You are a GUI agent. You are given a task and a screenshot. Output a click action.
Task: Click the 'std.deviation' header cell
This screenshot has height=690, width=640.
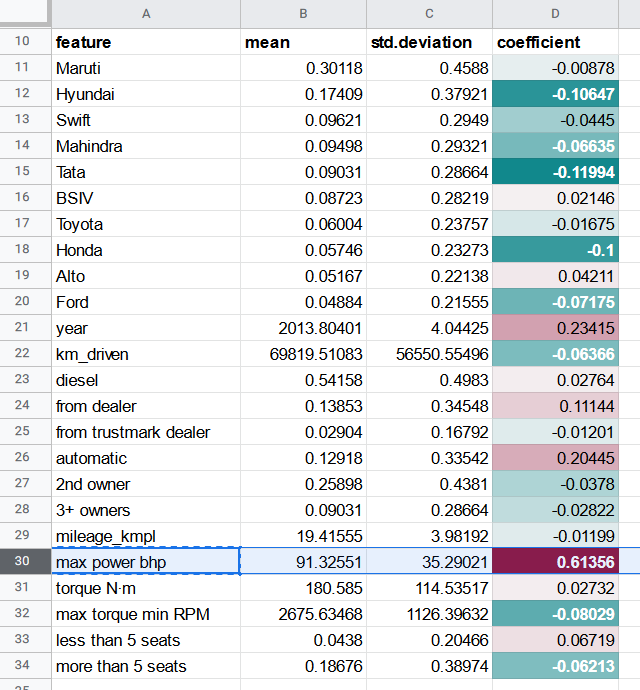[x=429, y=42]
